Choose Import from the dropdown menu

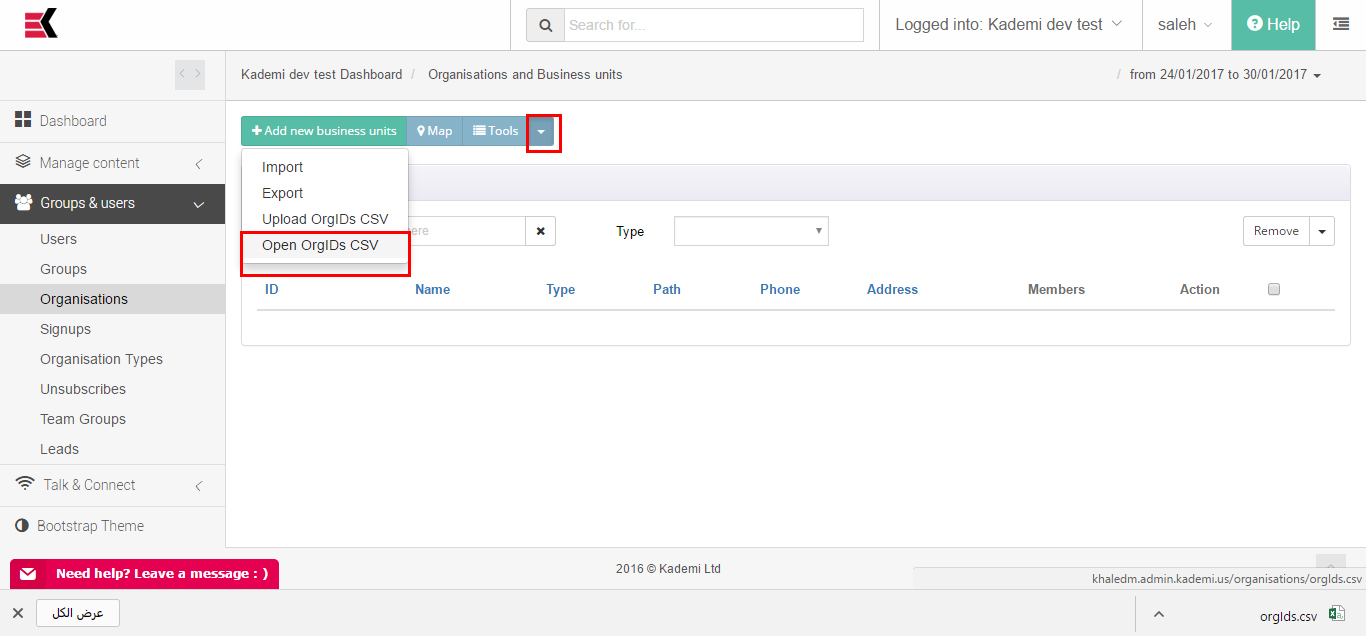click(282, 167)
